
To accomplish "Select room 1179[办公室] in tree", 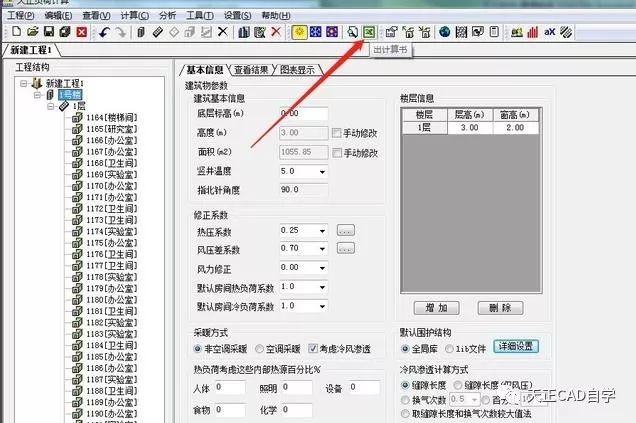I will 112,288.
